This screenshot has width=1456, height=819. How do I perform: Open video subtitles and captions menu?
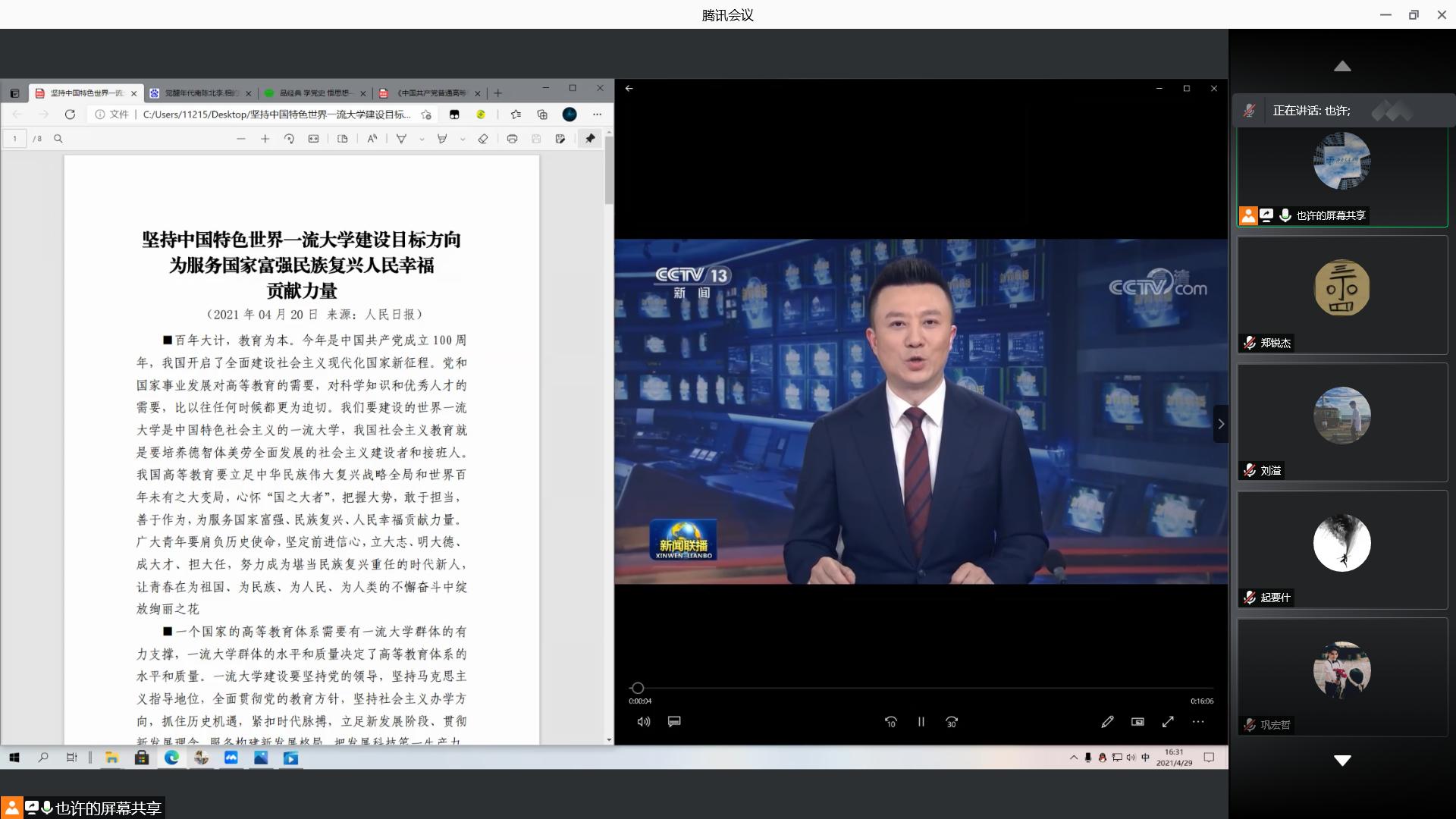674,722
